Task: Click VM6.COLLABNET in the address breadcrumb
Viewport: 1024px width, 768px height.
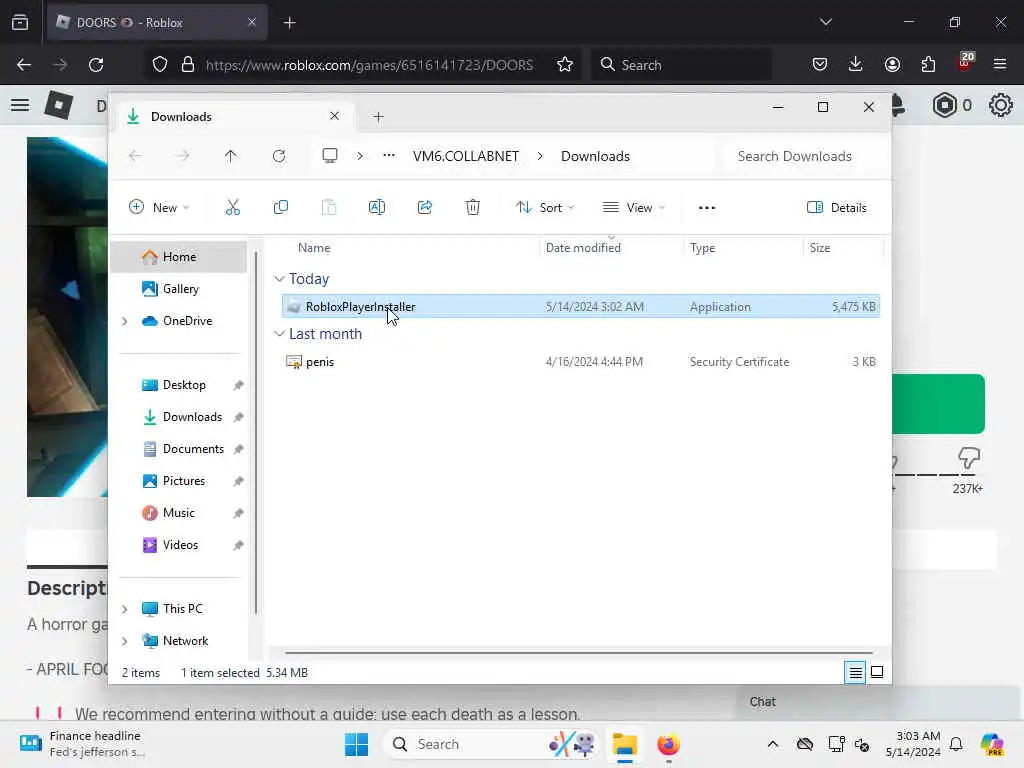Action: click(466, 156)
